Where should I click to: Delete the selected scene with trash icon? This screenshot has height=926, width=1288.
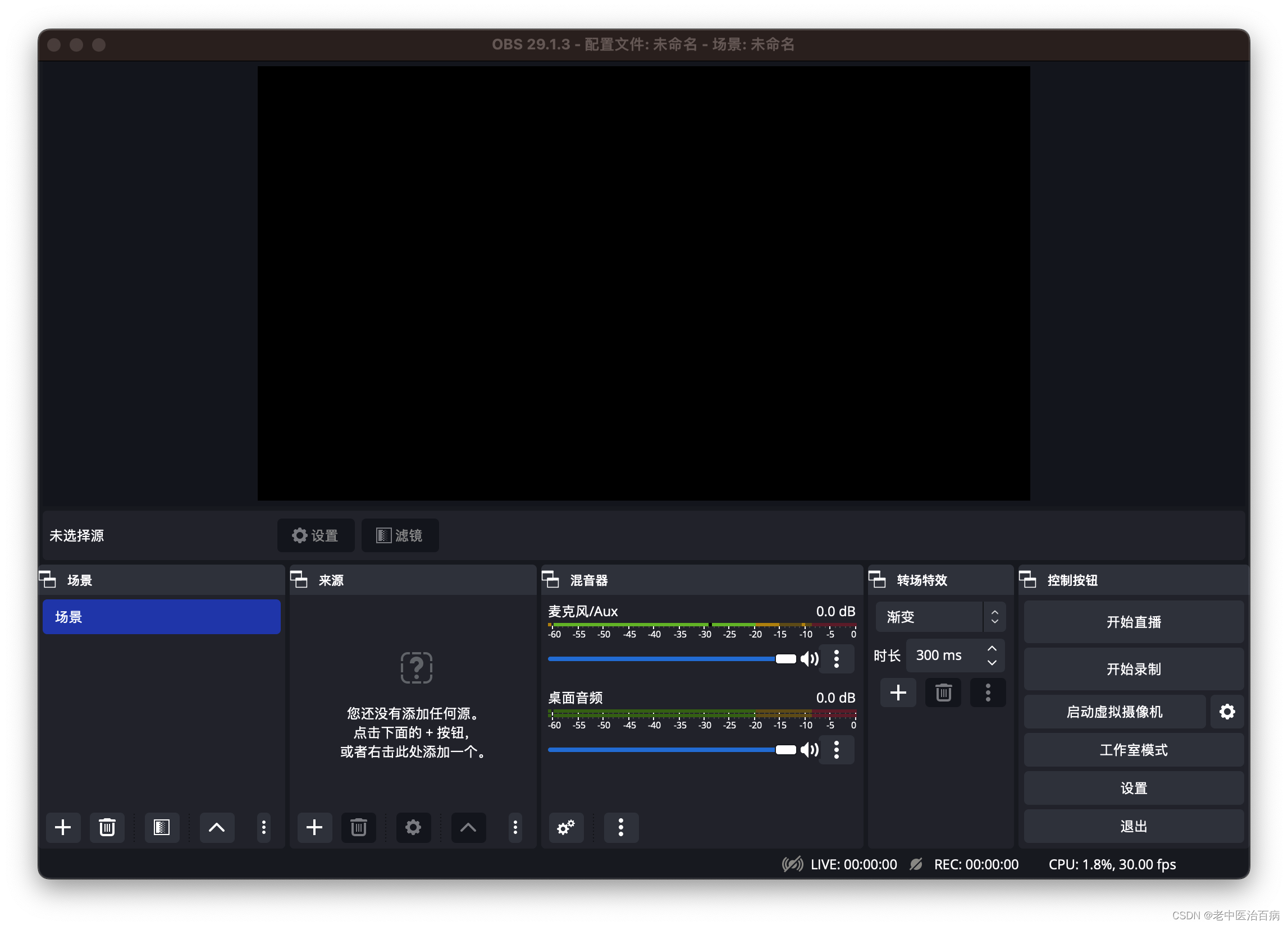(x=107, y=827)
